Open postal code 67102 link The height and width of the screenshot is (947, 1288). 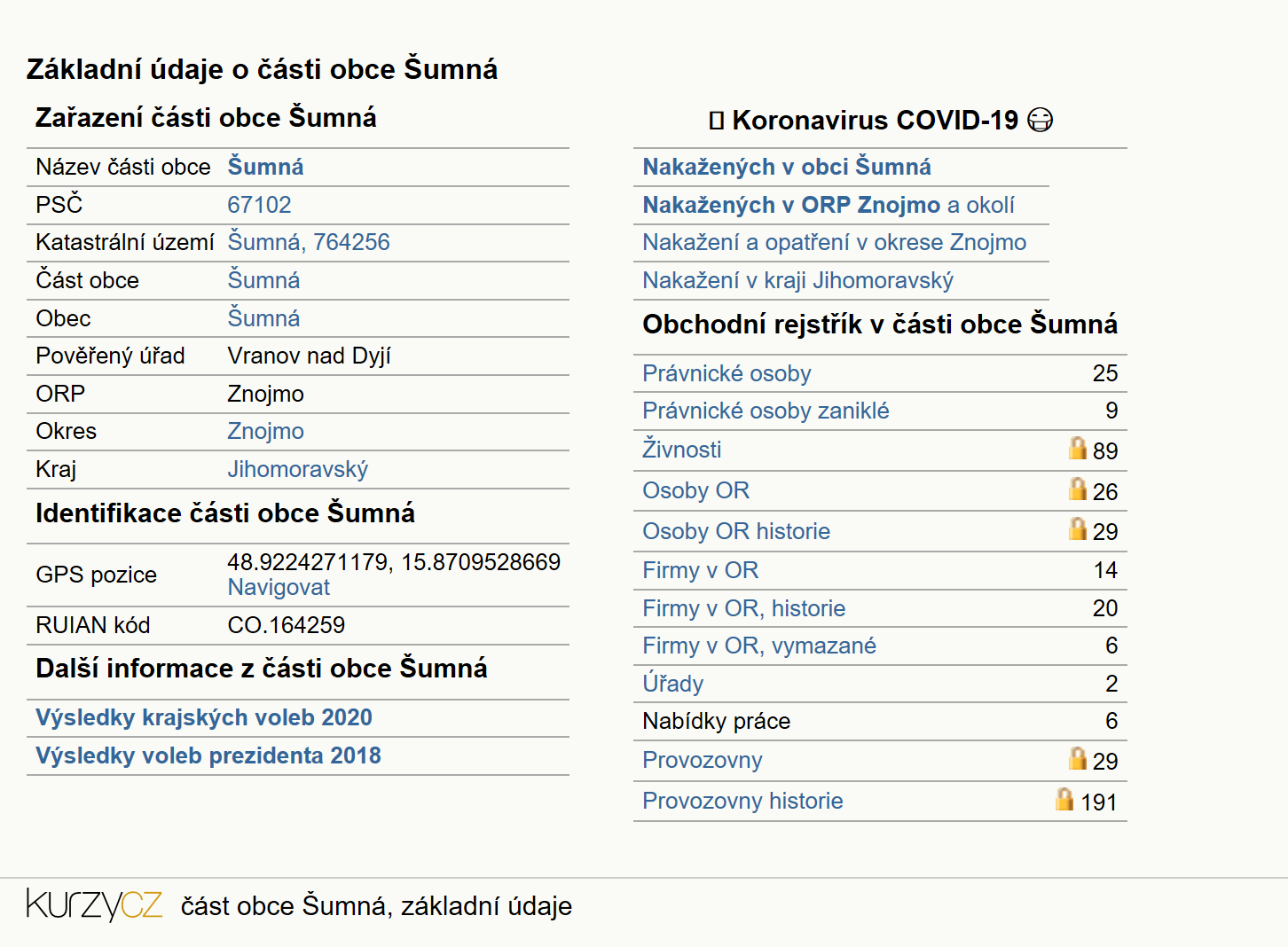tap(259, 205)
